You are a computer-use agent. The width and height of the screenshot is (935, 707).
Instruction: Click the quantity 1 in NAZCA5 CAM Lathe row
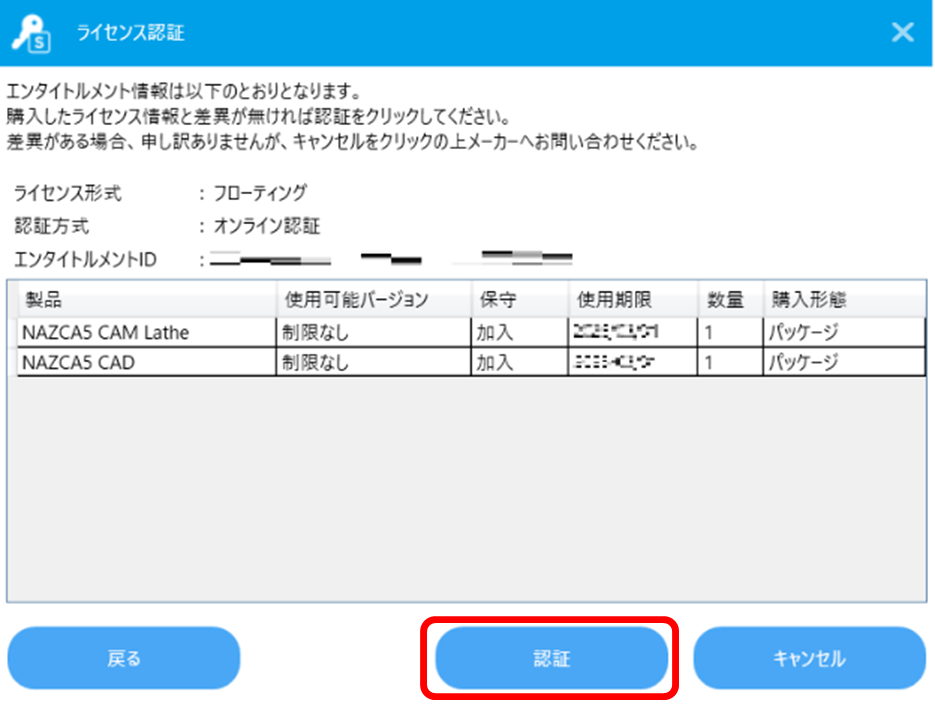point(708,333)
